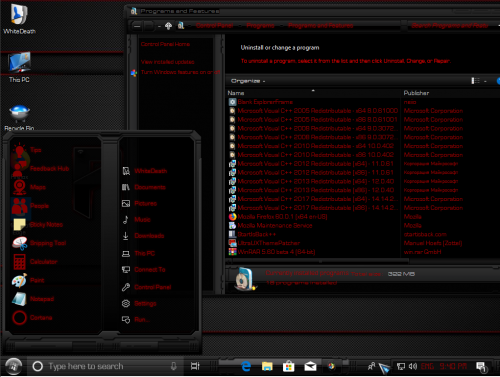This screenshot has height=377, width=500.
Task: Launch Microsoft Edge from taskbar
Action: pyautogui.click(x=246, y=366)
